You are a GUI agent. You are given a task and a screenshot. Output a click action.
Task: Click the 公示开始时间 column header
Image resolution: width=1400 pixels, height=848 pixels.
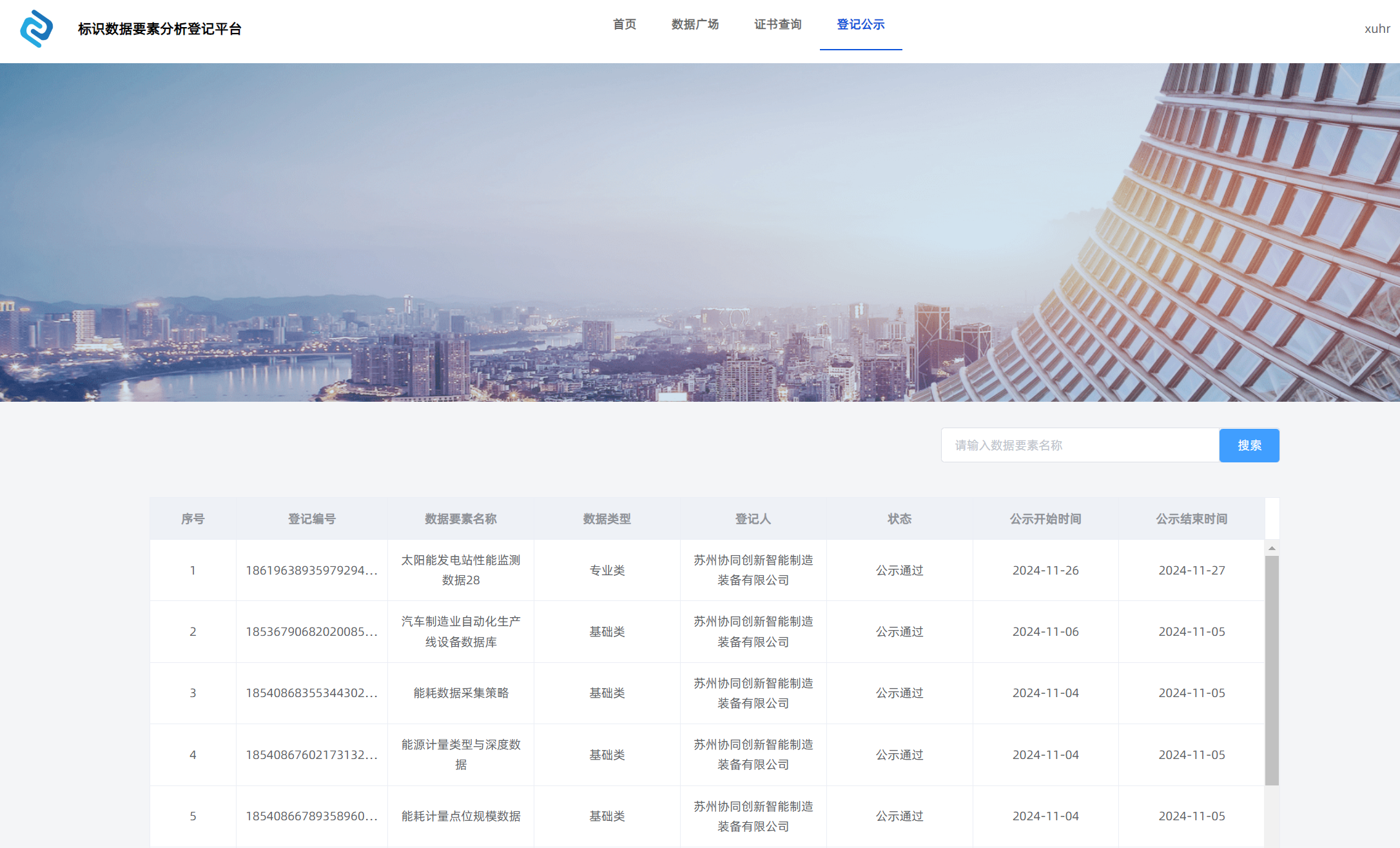point(1045,518)
